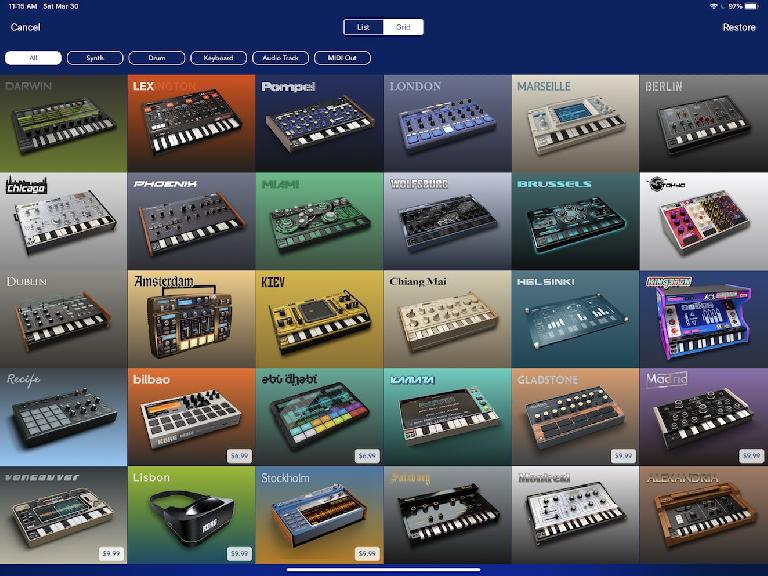Filter by Audio Track category

(x=280, y=58)
